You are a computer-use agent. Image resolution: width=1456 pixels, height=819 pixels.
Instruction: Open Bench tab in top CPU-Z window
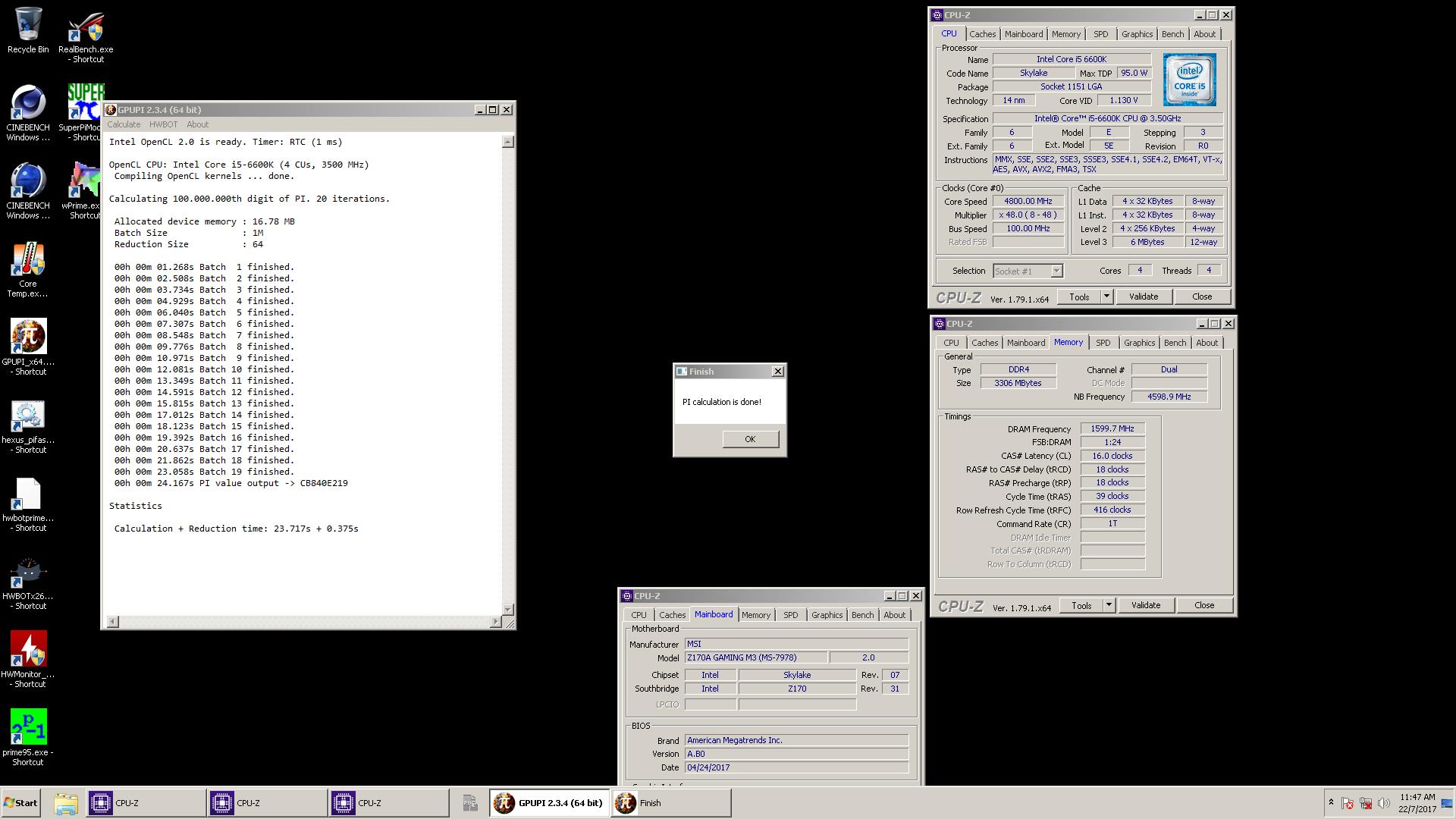pyautogui.click(x=1172, y=34)
